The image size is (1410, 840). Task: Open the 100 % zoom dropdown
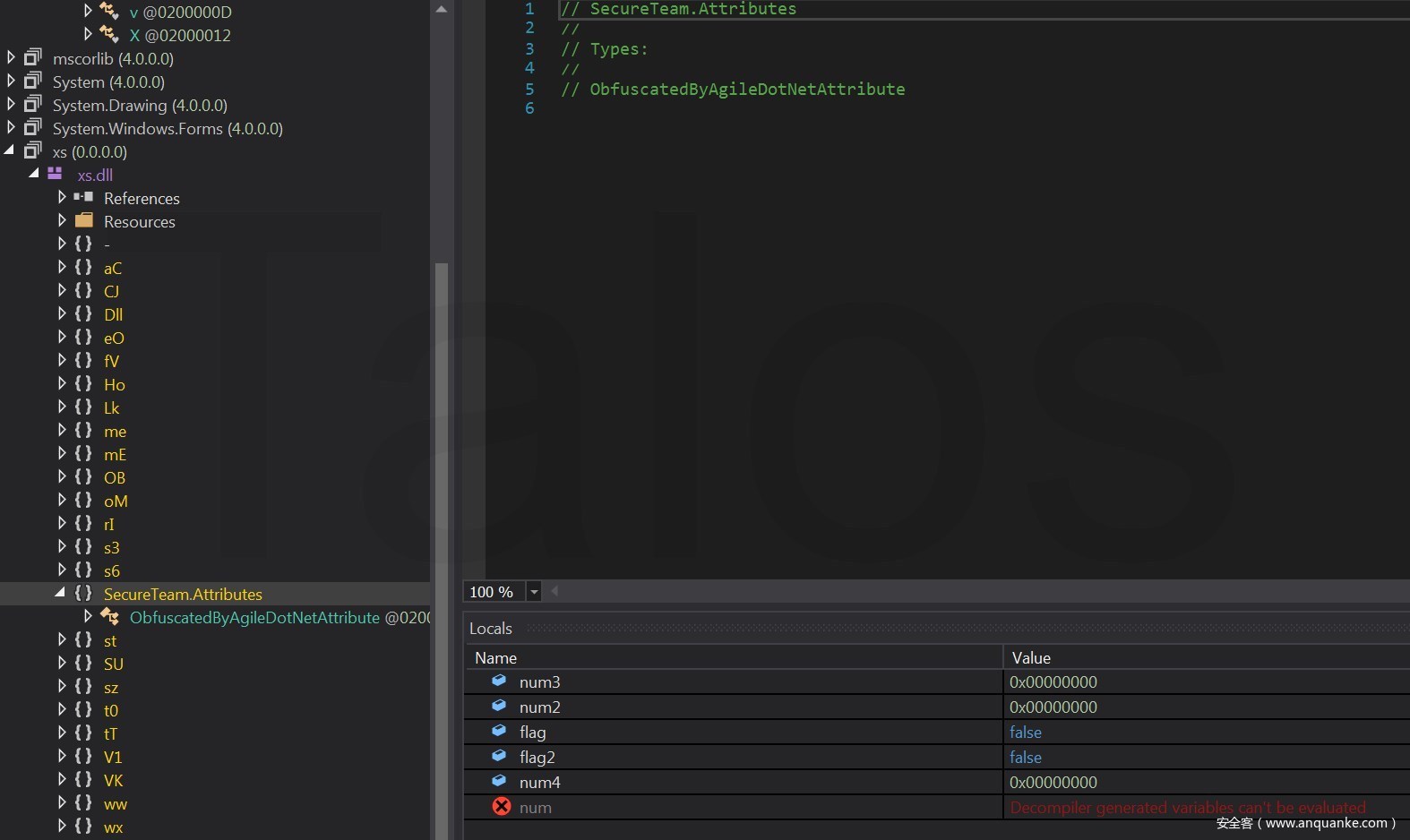pos(534,591)
